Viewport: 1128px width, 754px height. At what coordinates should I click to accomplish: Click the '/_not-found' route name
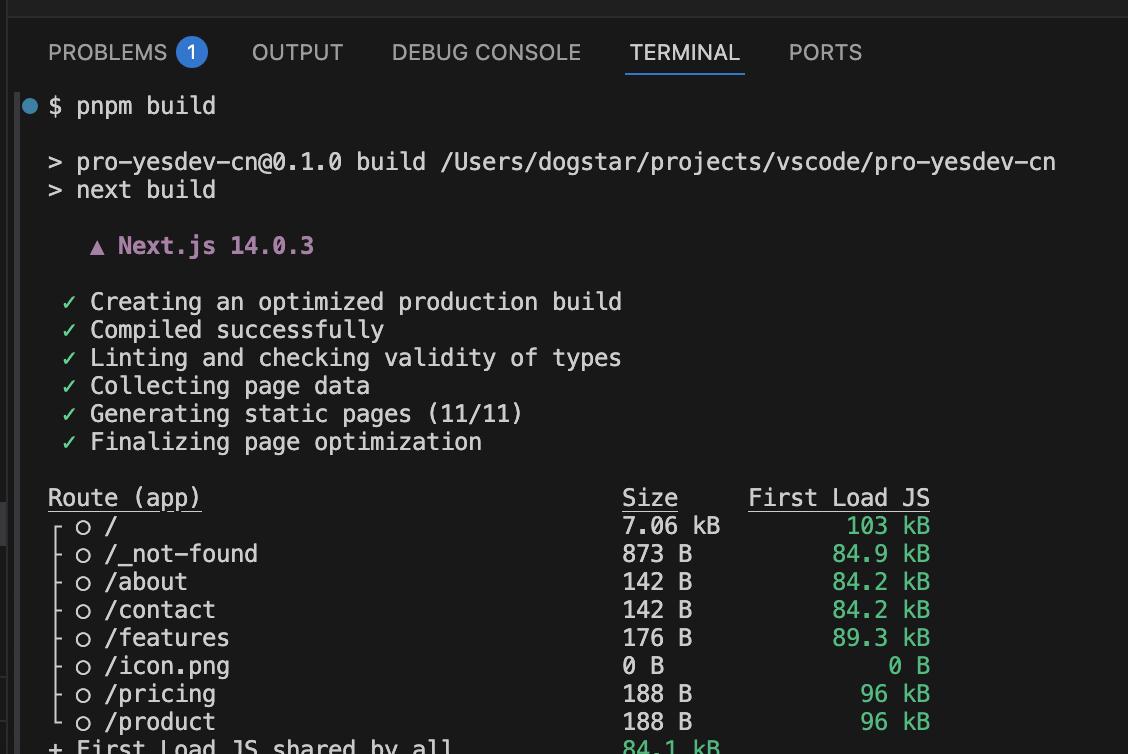point(181,554)
